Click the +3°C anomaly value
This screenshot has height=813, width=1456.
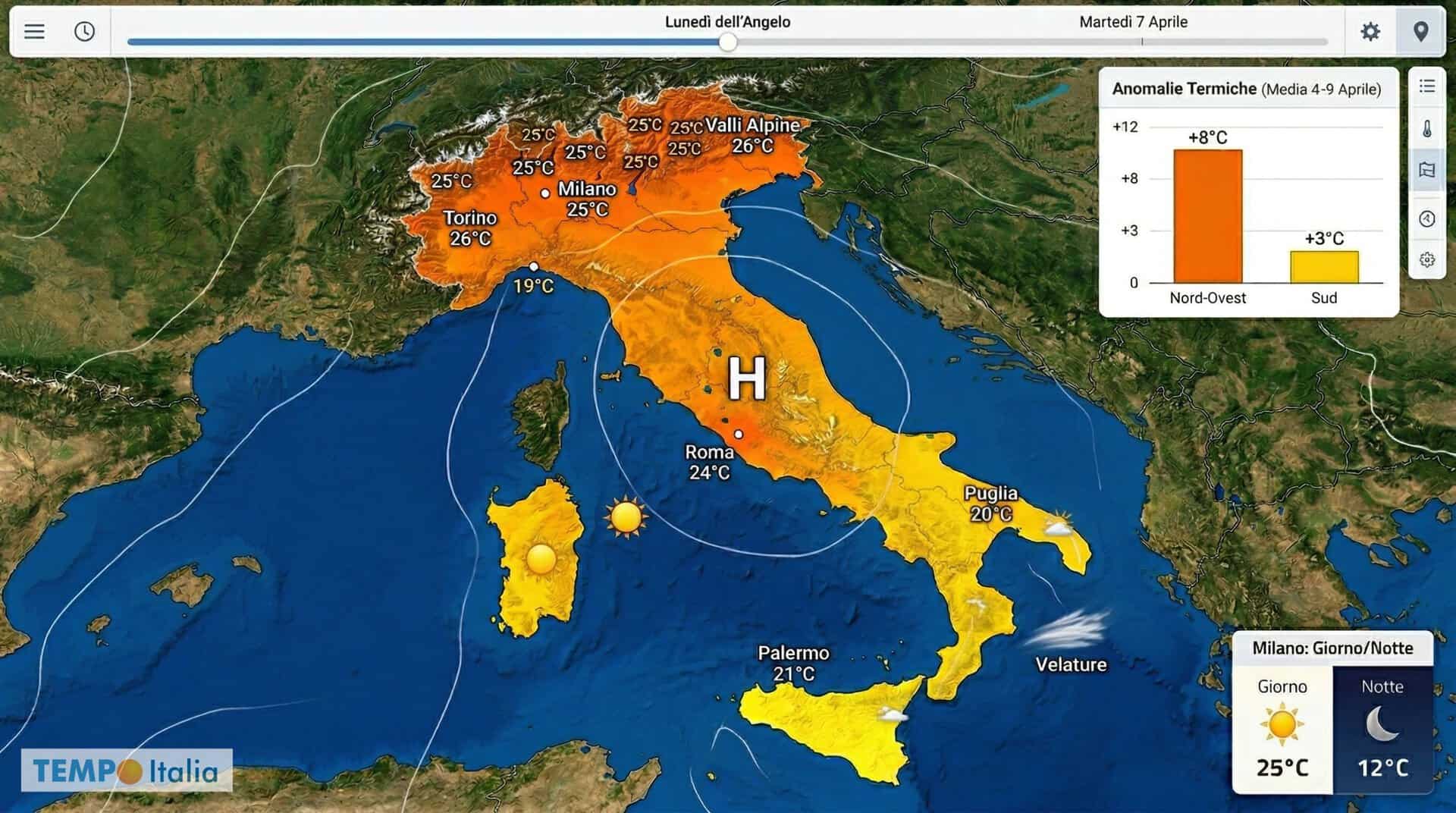click(1324, 239)
